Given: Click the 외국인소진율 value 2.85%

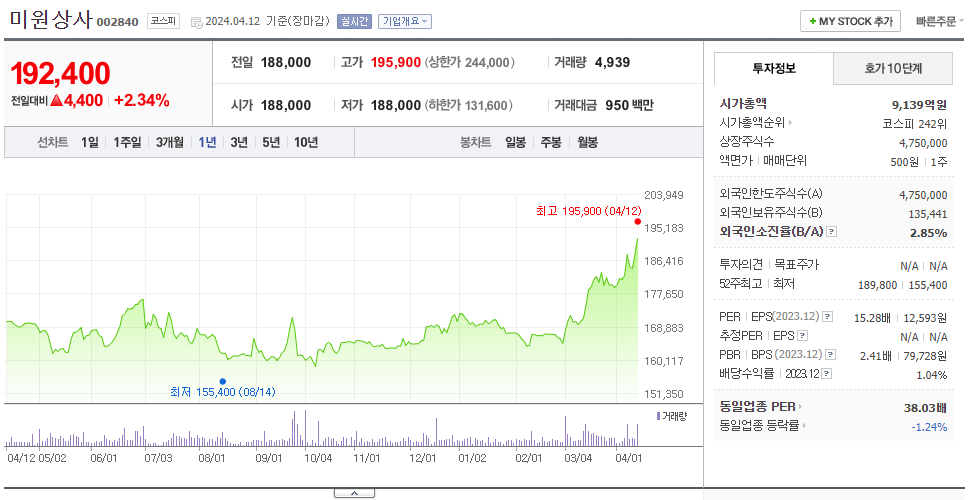Looking at the screenshot, I should [928, 233].
